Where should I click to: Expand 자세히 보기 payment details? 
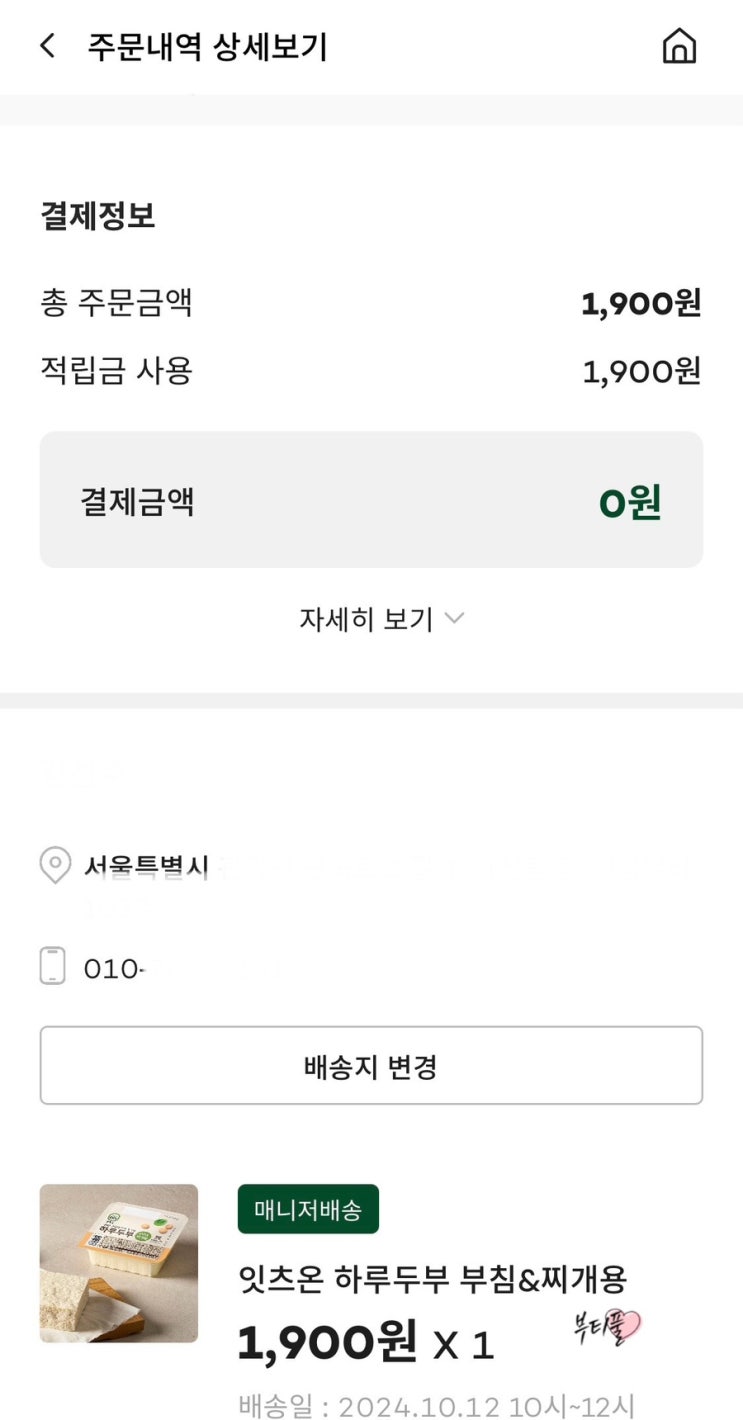pyautogui.click(x=366, y=620)
